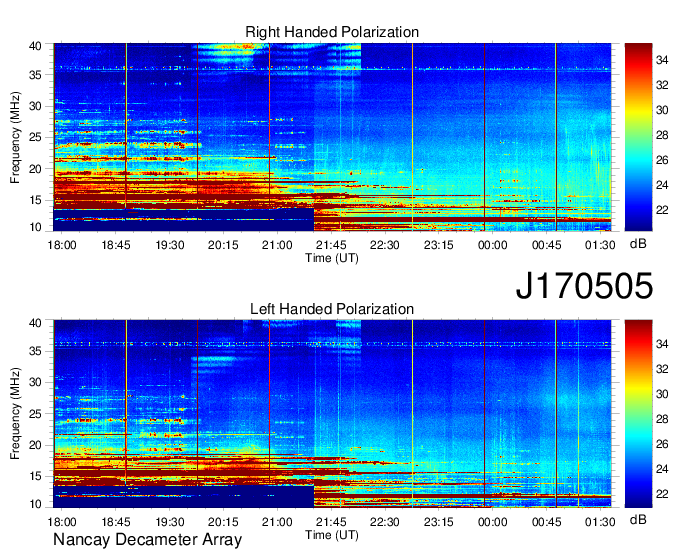Click 20 MHz frequency tick on Left Handed plot

[35, 445]
